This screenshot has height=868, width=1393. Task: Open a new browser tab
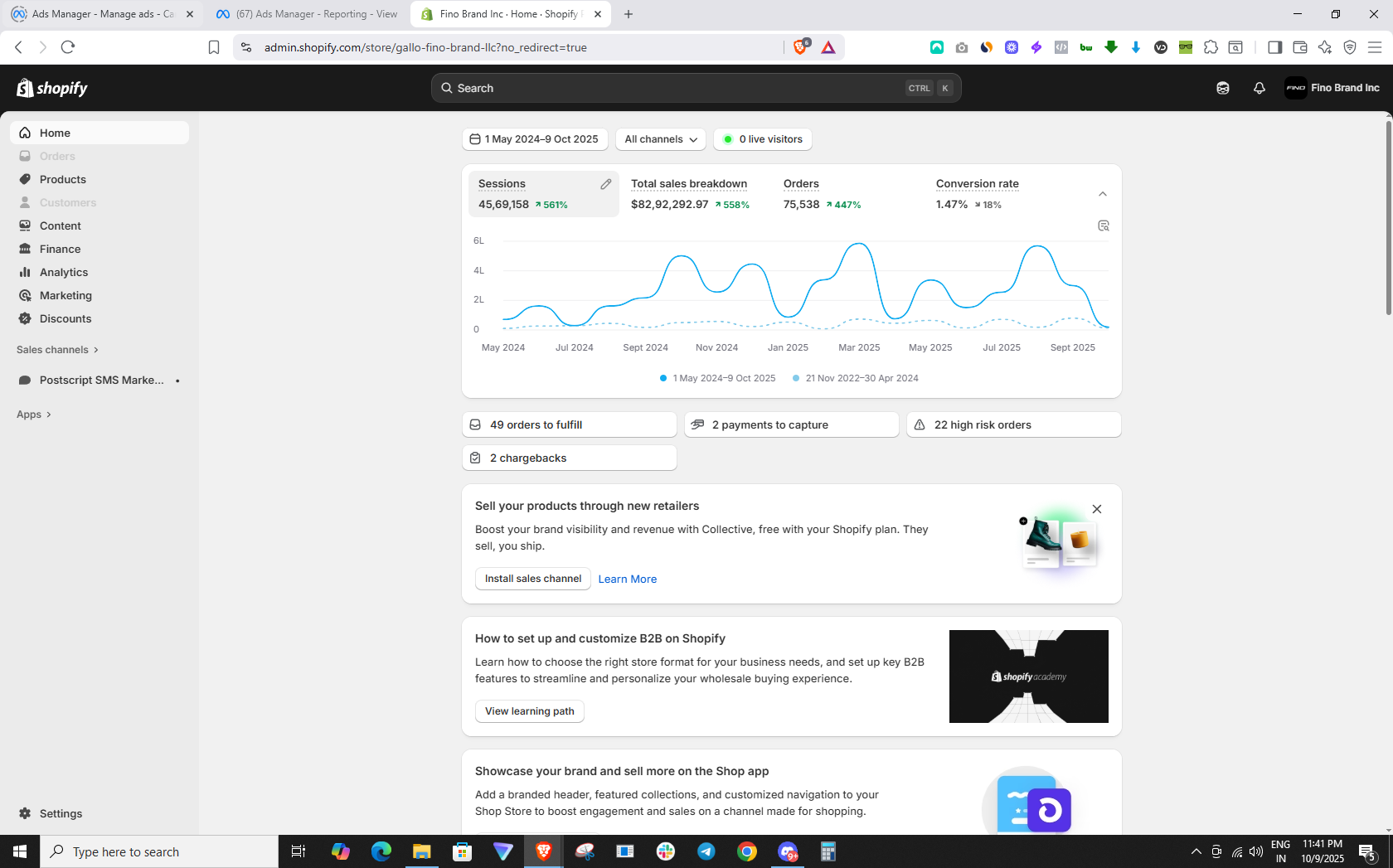pos(629,14)
